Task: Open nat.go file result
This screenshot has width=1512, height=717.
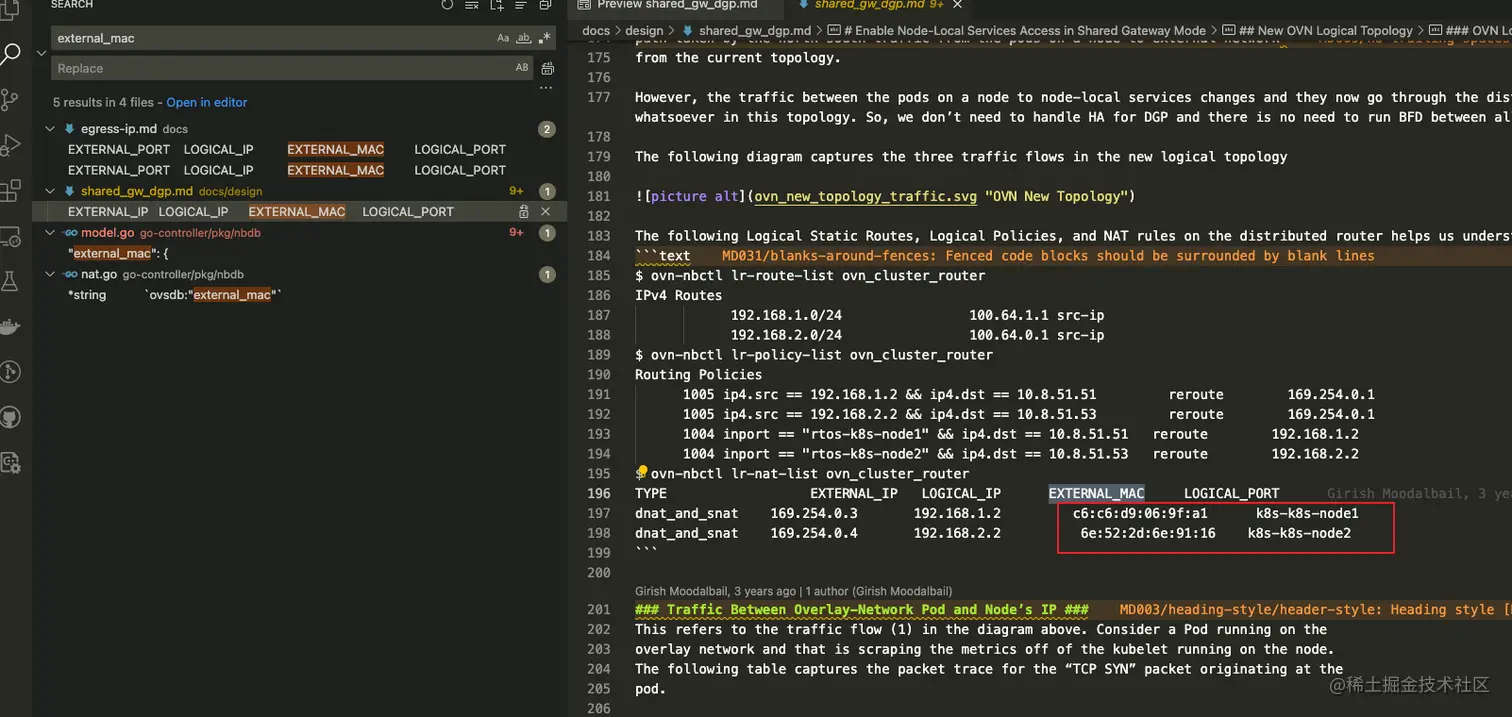Action: [x=99, y=274]
